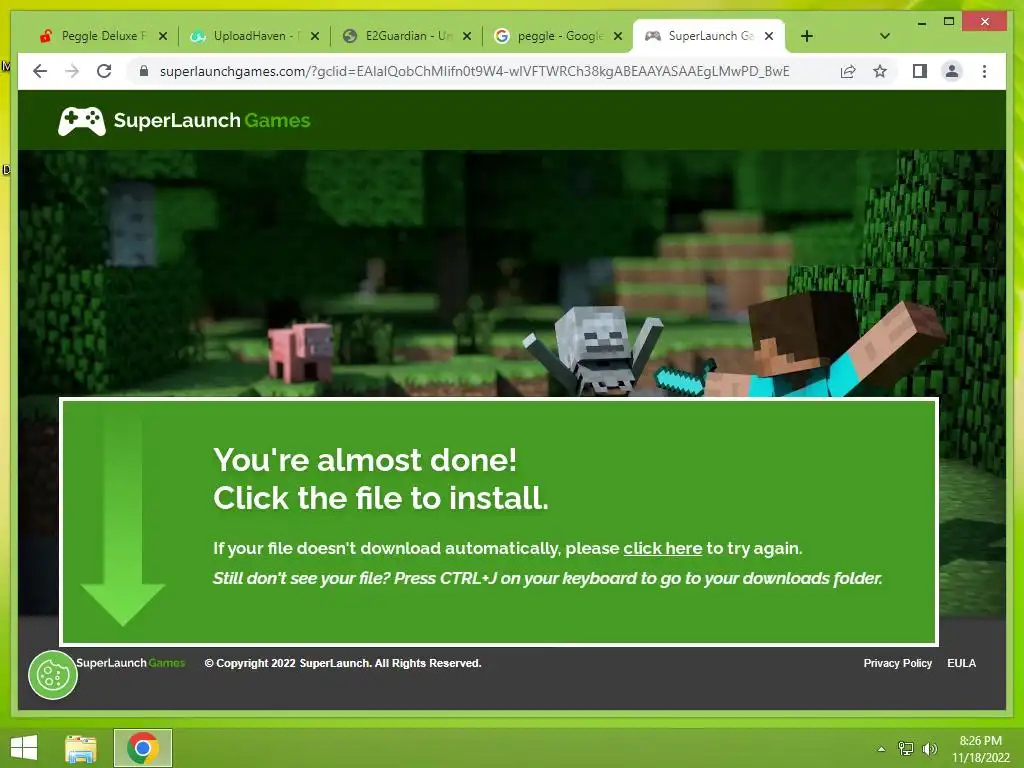Open network status tray icon
This screenshot has height=768, width=1024.
point(905,749)
